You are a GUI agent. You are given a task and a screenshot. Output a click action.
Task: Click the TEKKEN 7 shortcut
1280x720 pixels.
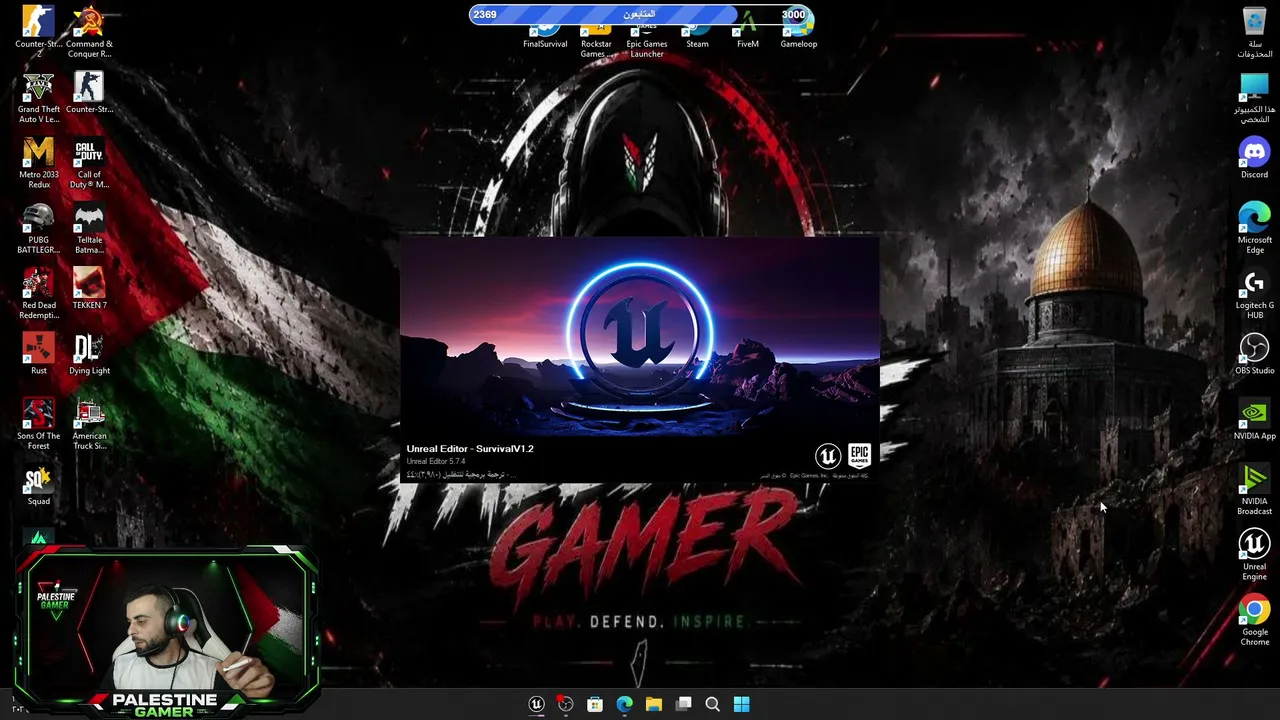point(89,289)
